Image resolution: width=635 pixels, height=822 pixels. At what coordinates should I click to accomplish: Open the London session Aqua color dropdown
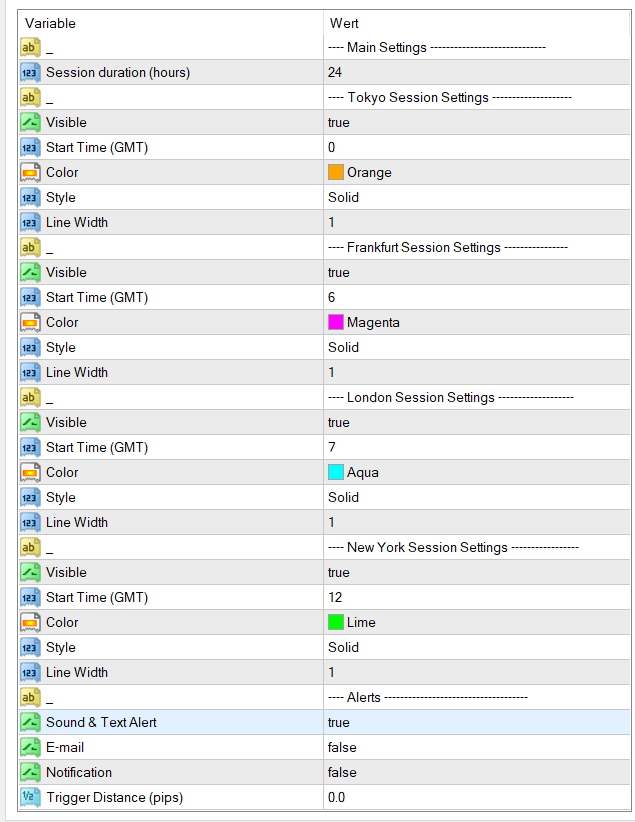click(x=362, y=472)
